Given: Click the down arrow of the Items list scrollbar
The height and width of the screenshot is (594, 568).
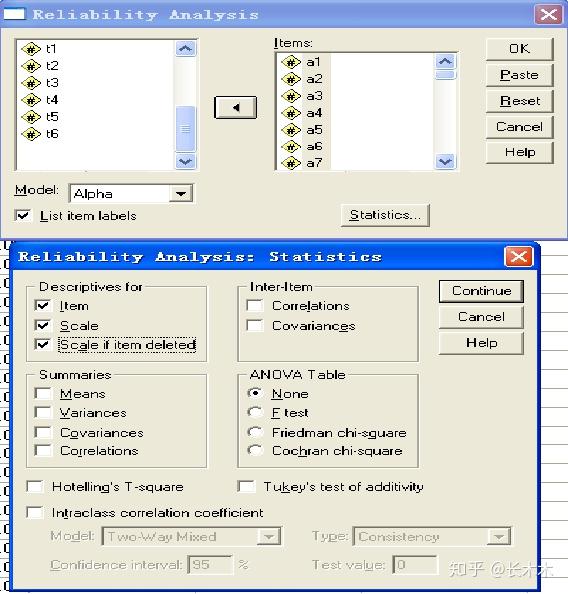Looking at the screenshot, I should pyautogui.click(x=445, y=162).
